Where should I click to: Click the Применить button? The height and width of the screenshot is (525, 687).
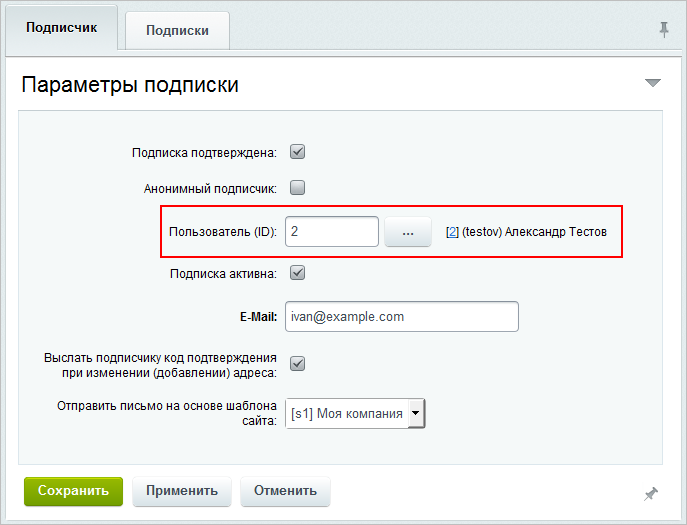(182, 491)
